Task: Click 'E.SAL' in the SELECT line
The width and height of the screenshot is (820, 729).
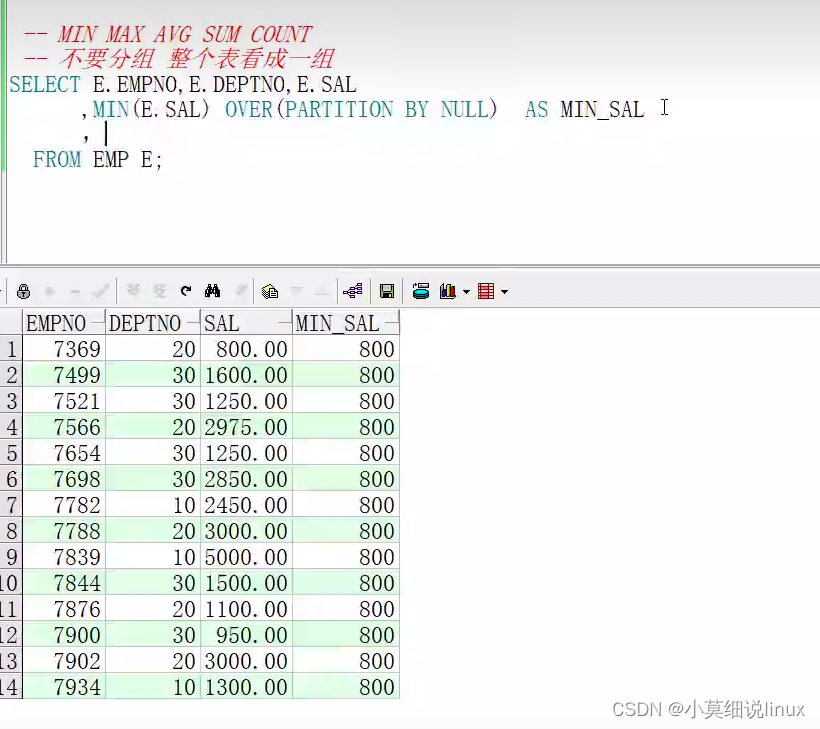Action: (327, 85)
